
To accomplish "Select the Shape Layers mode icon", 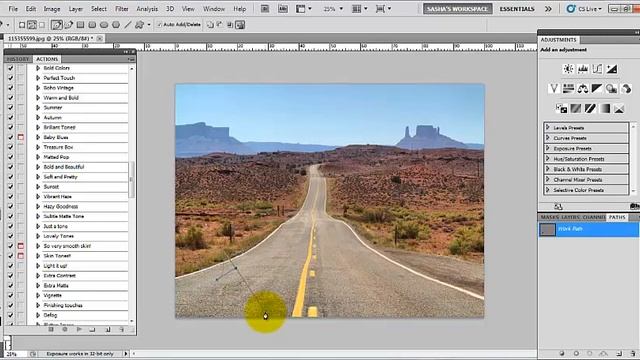I will pos(22,25).
